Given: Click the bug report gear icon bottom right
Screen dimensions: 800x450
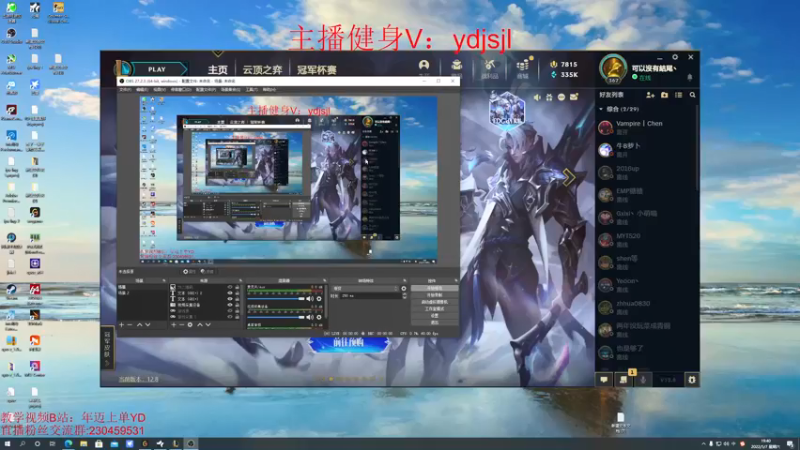Looking at the screenshot, I should [x=692, y=380].
